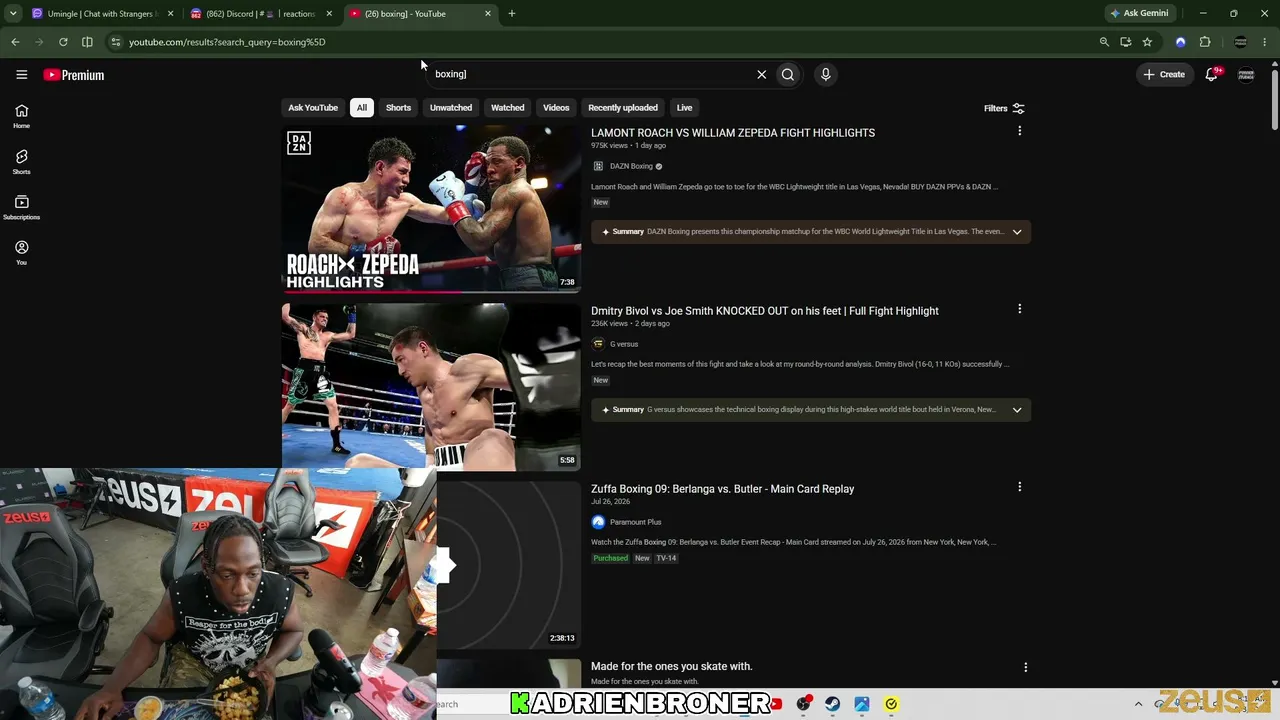Open the Chrome three-dot menu

pos(1266,42)
